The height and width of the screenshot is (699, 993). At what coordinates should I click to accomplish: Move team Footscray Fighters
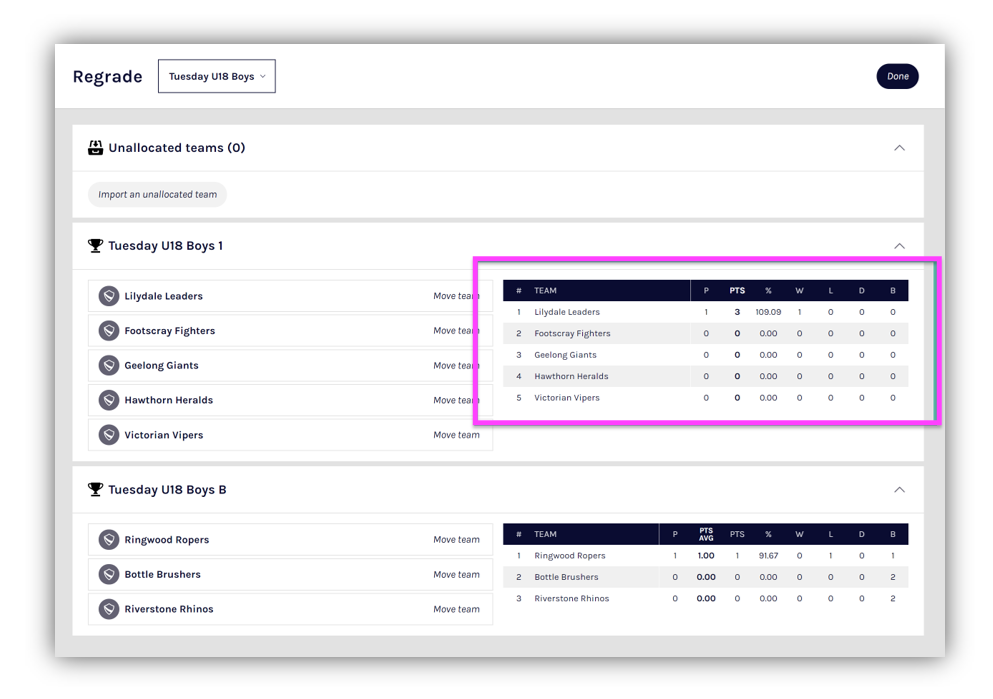pyautogui.click(x=456, y=331)
